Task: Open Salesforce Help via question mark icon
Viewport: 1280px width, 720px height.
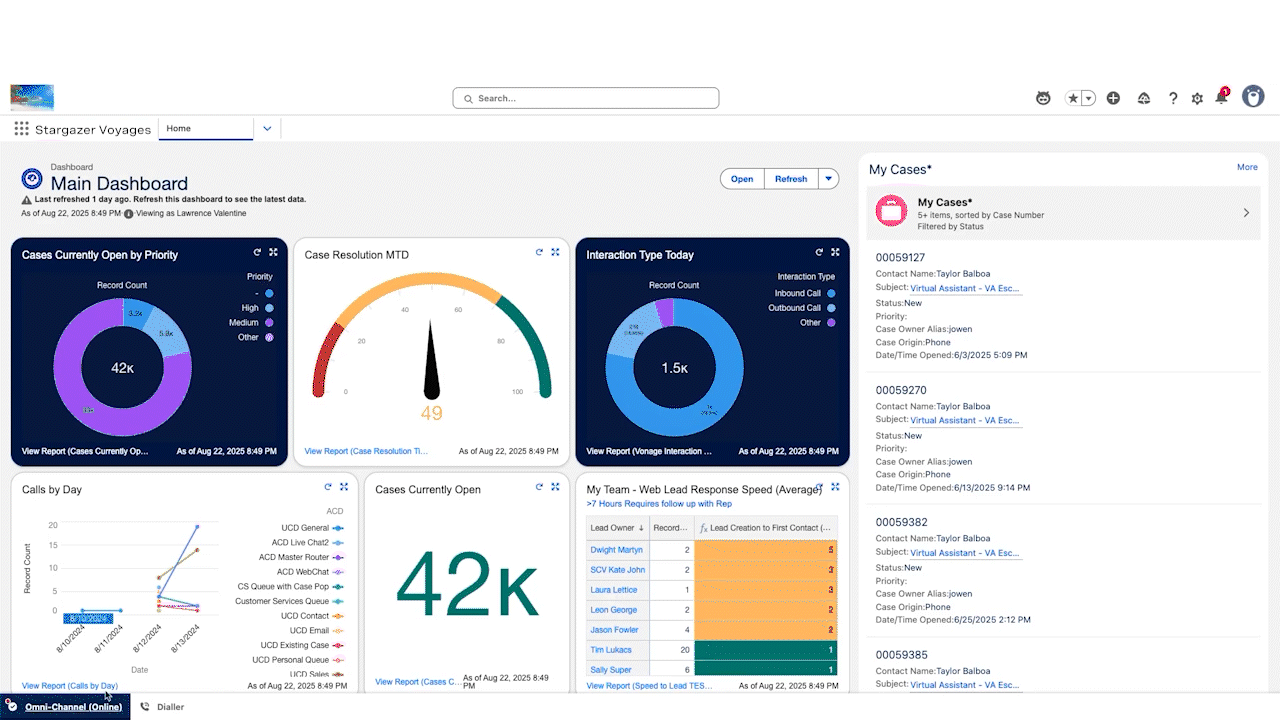Action: (x=1173, y=97)
